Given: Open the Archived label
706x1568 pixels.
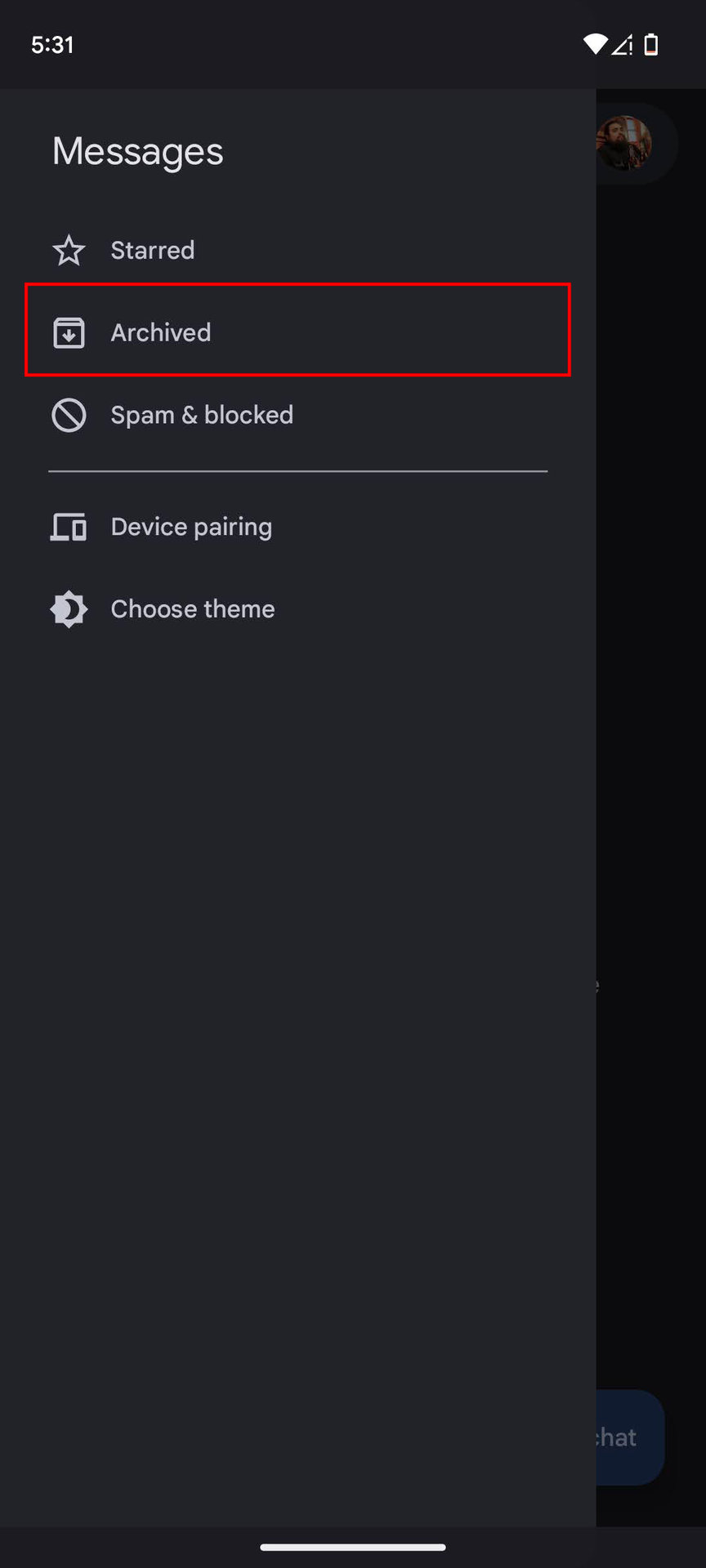Looking at the screenshot, I should (161, 333).
